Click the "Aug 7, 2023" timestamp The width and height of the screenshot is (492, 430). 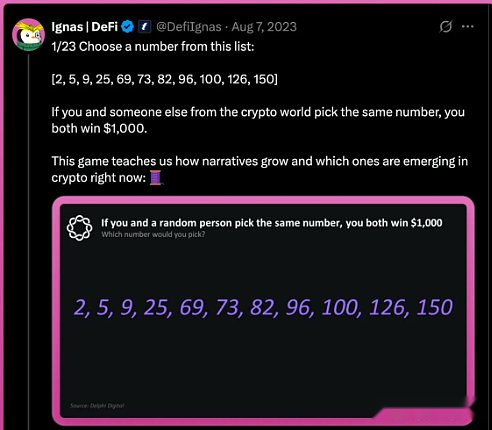point(264,27)
